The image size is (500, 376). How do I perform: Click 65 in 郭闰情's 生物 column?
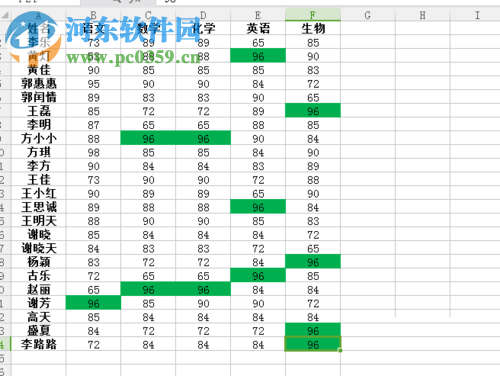pos(313,97)
